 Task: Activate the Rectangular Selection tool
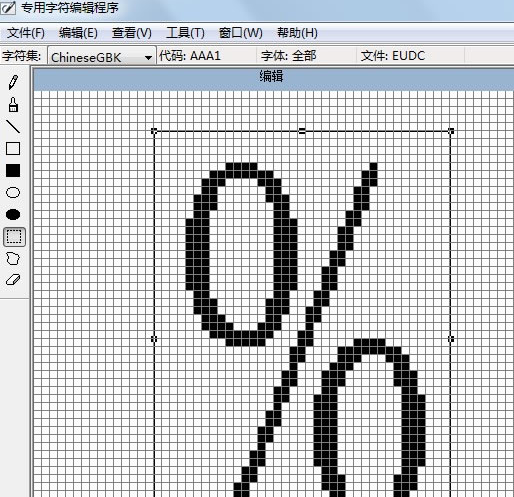[14, 237]
